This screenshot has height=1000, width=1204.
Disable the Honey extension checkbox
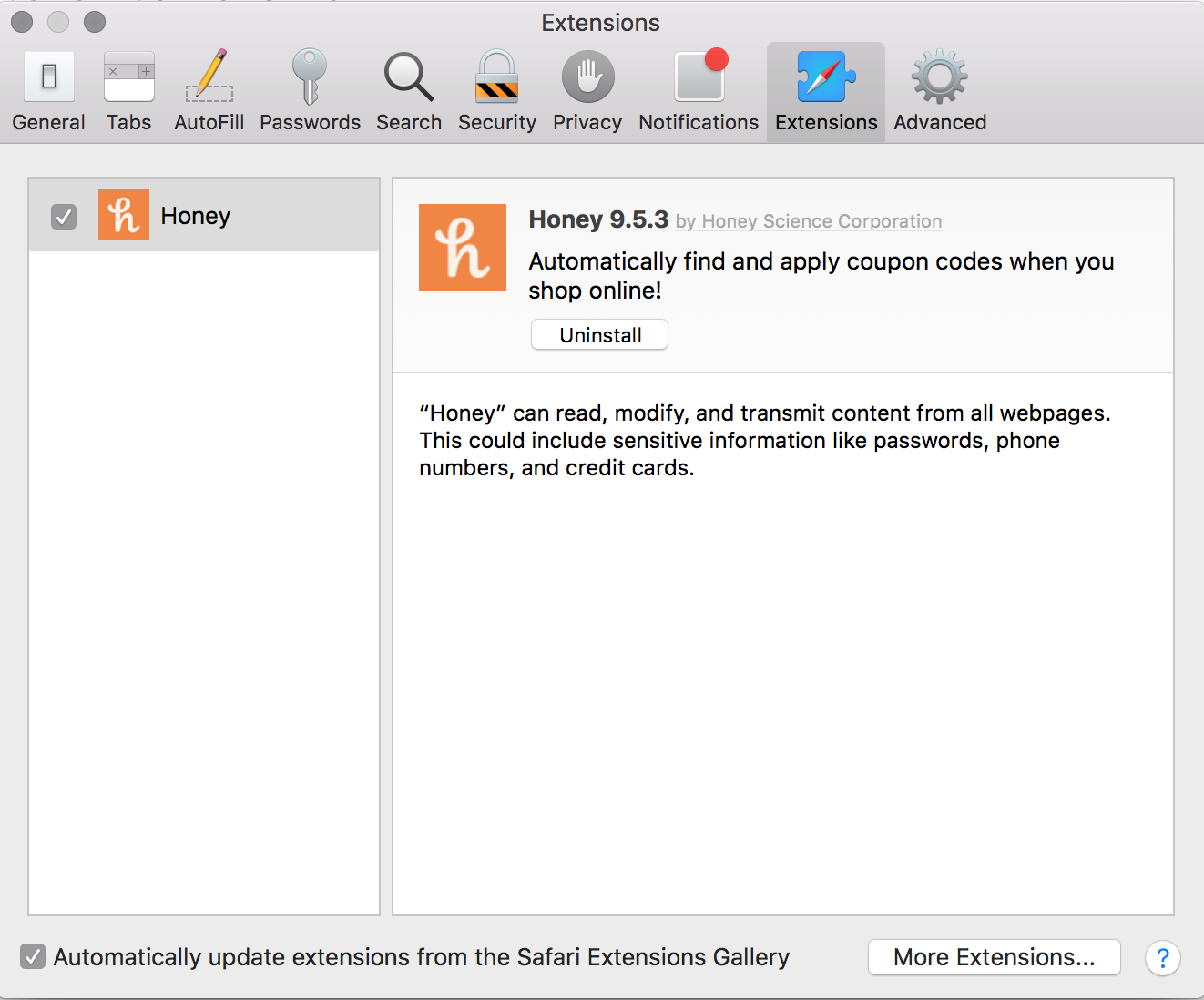pyautogui.click(x=64, y=217)
